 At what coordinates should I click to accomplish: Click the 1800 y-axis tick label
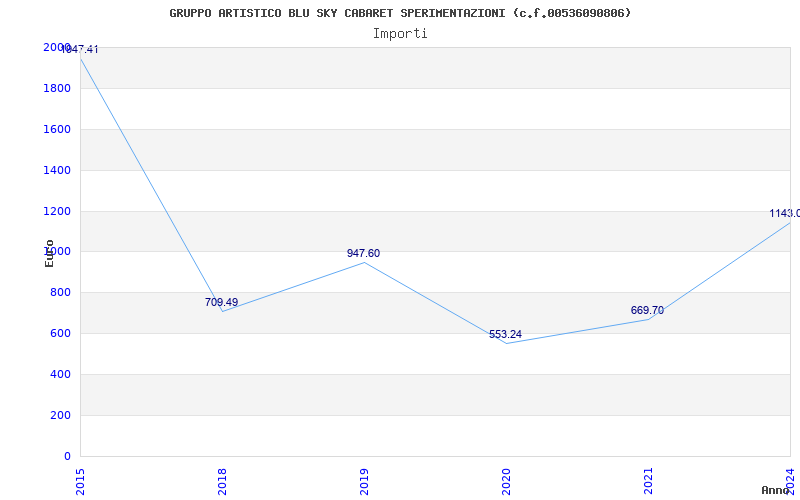[57, 88]
